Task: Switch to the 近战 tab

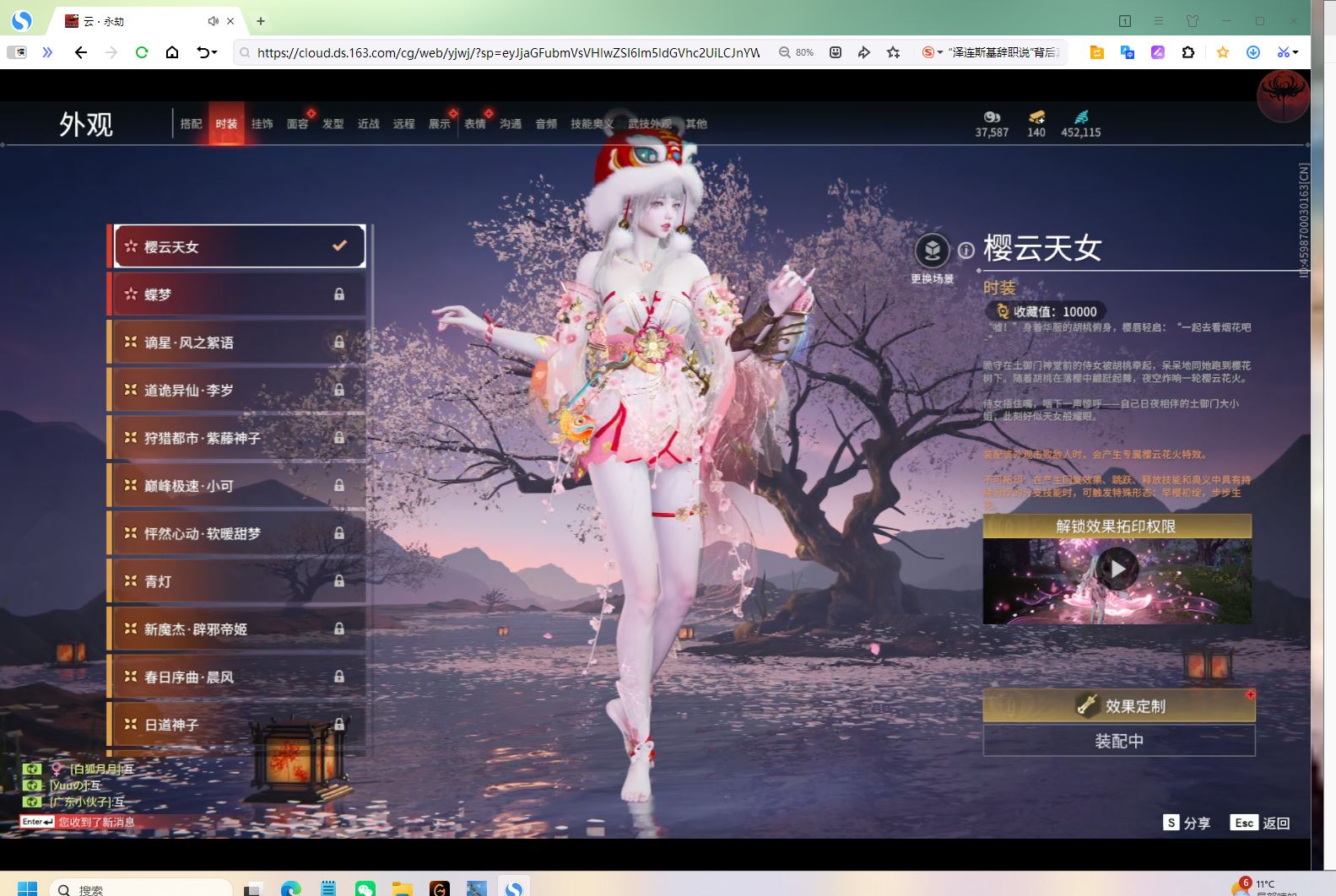Action: (x=368, y=124)
